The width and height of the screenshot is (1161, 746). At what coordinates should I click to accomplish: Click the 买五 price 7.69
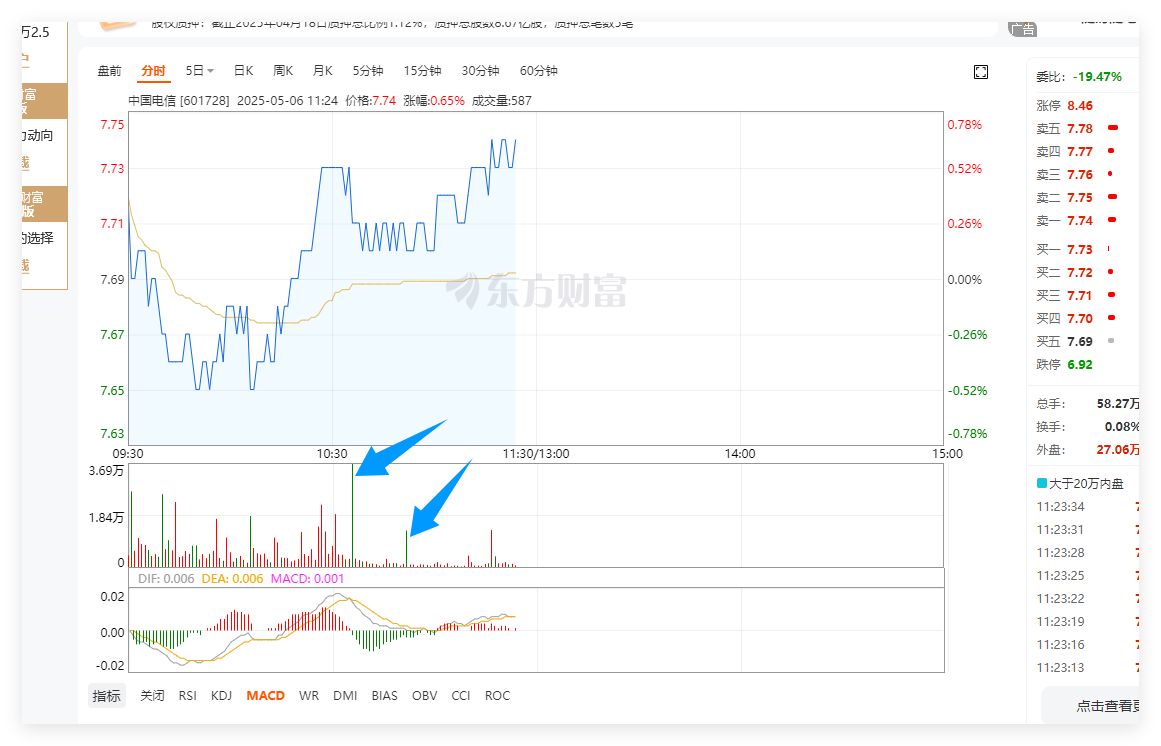coord(1080,341)
